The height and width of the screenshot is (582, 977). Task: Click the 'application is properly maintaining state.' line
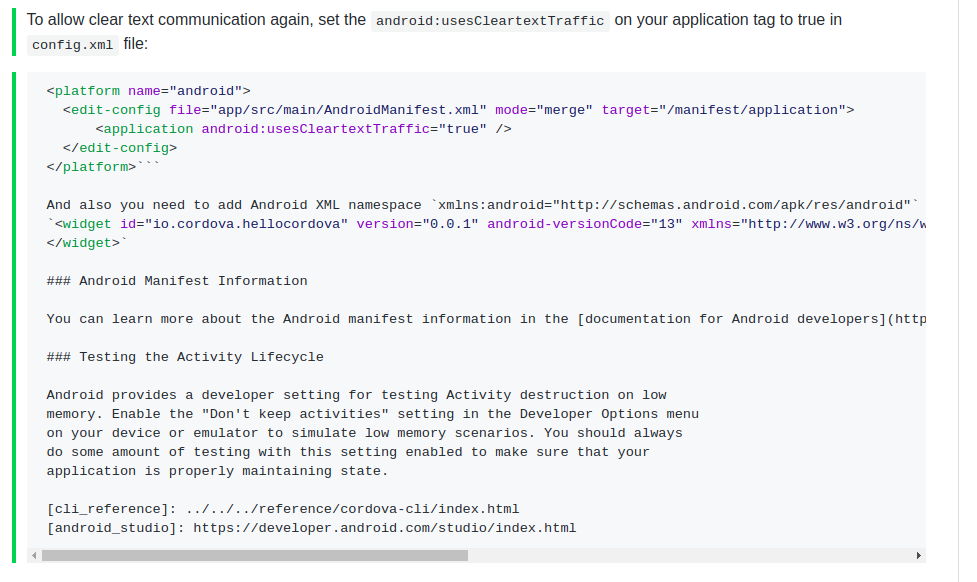(217, 471)
